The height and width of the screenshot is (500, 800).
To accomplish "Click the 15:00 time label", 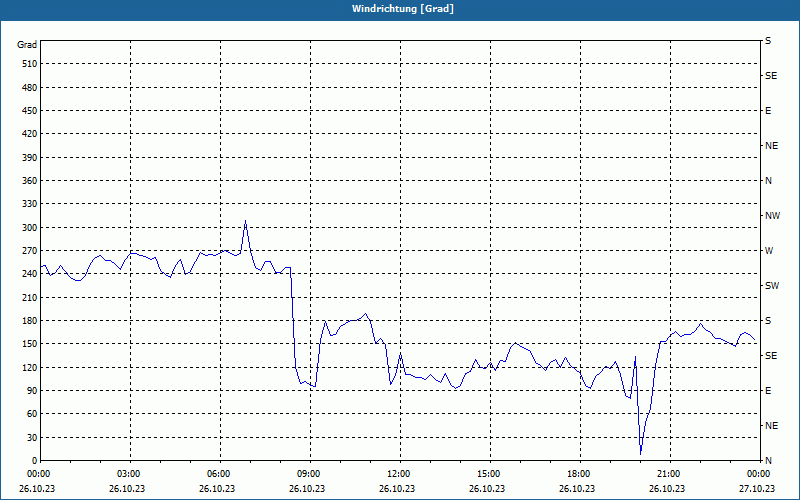I will point(488,474).
